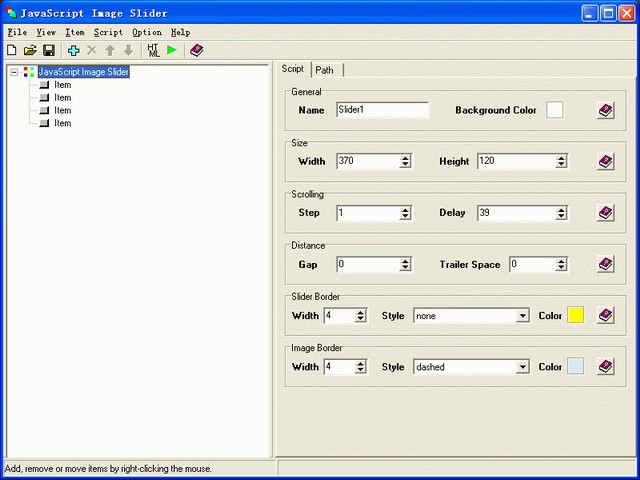Click the Save floppy disk icon

48,50
